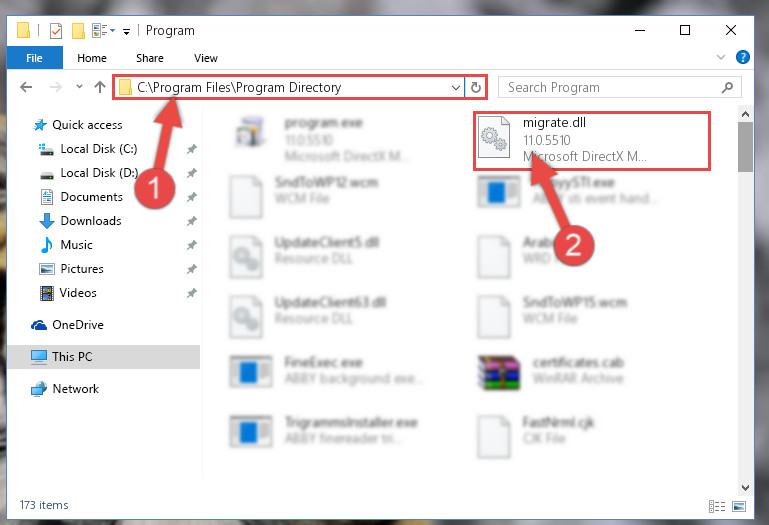Image resolution: width=769 pixels, height=525 pixels.
Task: Click the Properties checkmark icon in title bar
Action: (x=56, y=31)
